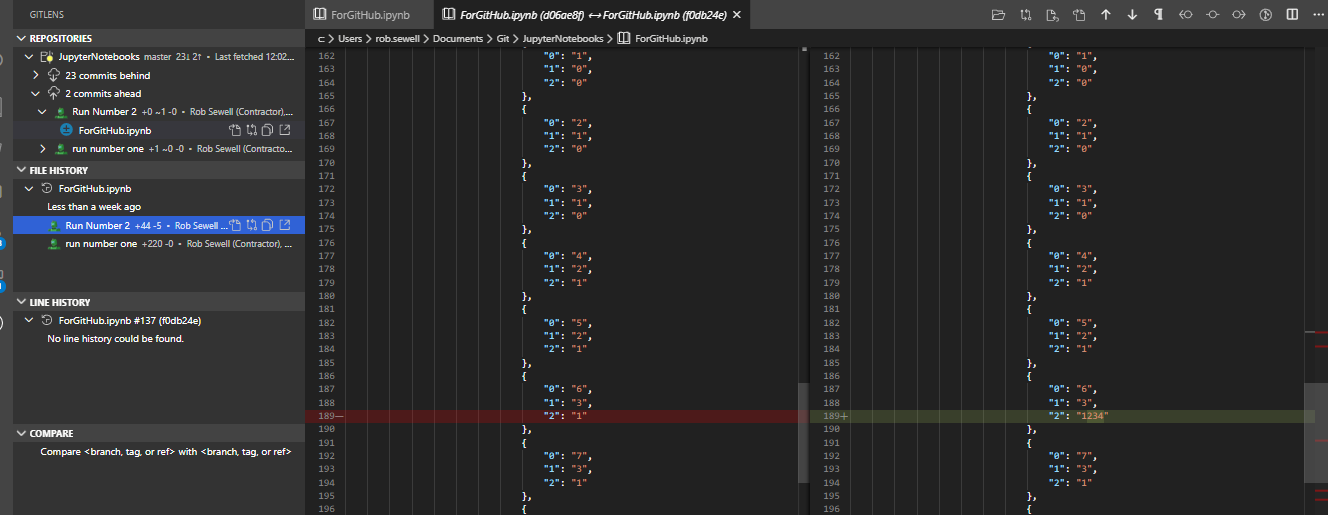
Task: Click the circled git branch toolbar icon
Action: point(1265,15)
